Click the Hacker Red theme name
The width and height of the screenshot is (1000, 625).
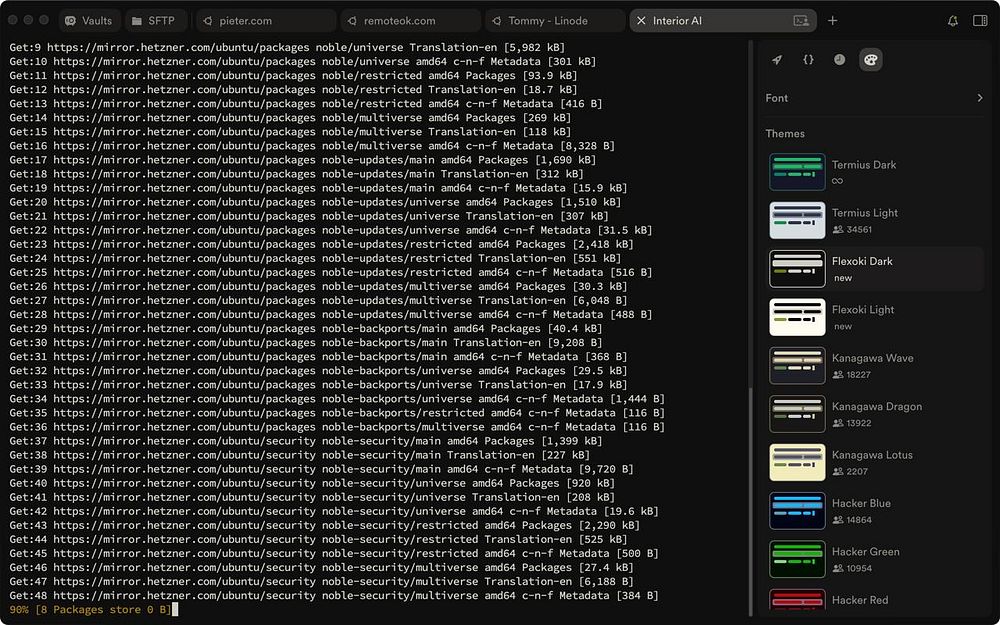coord(859,601)
